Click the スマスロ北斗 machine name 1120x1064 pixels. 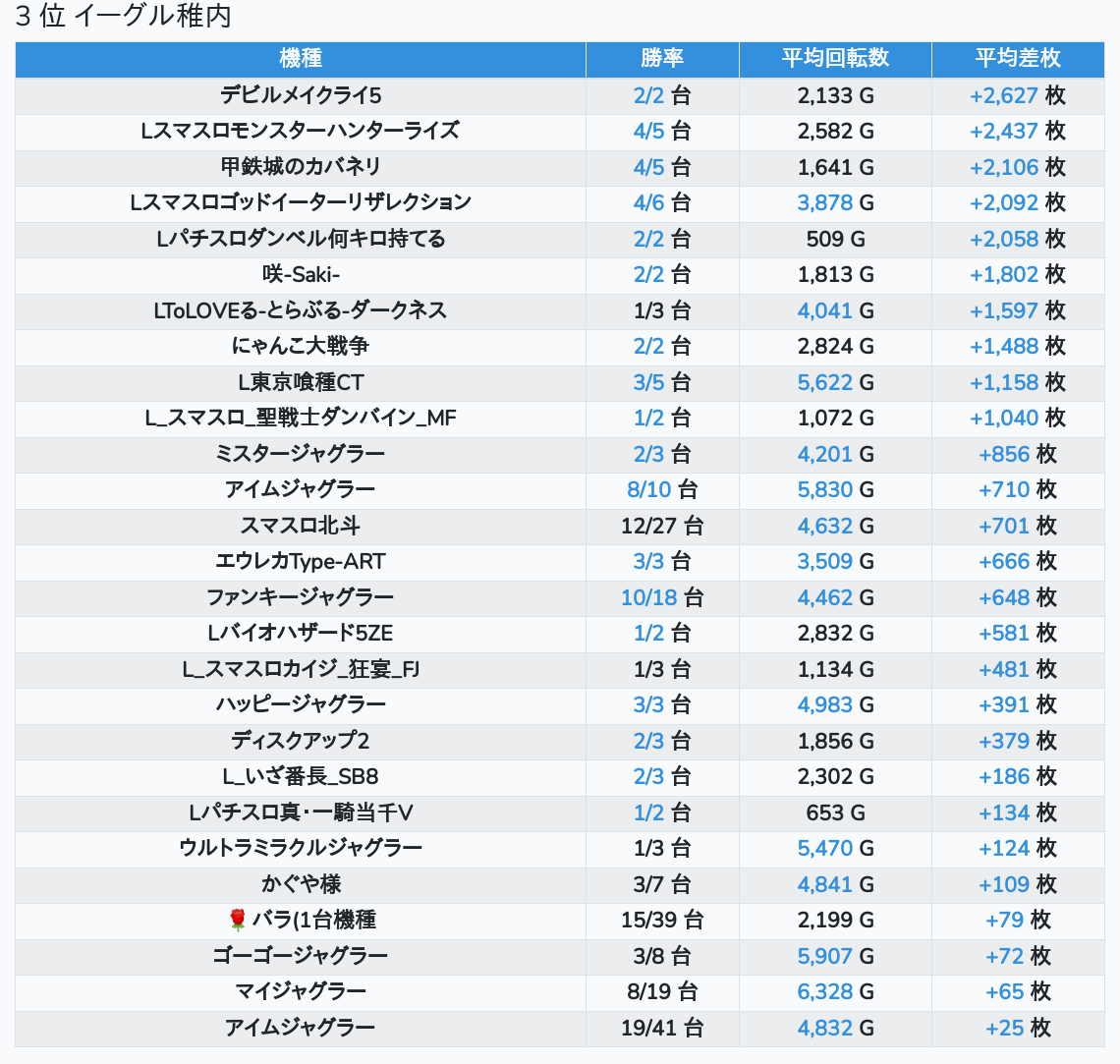click(x=301, y=526)
